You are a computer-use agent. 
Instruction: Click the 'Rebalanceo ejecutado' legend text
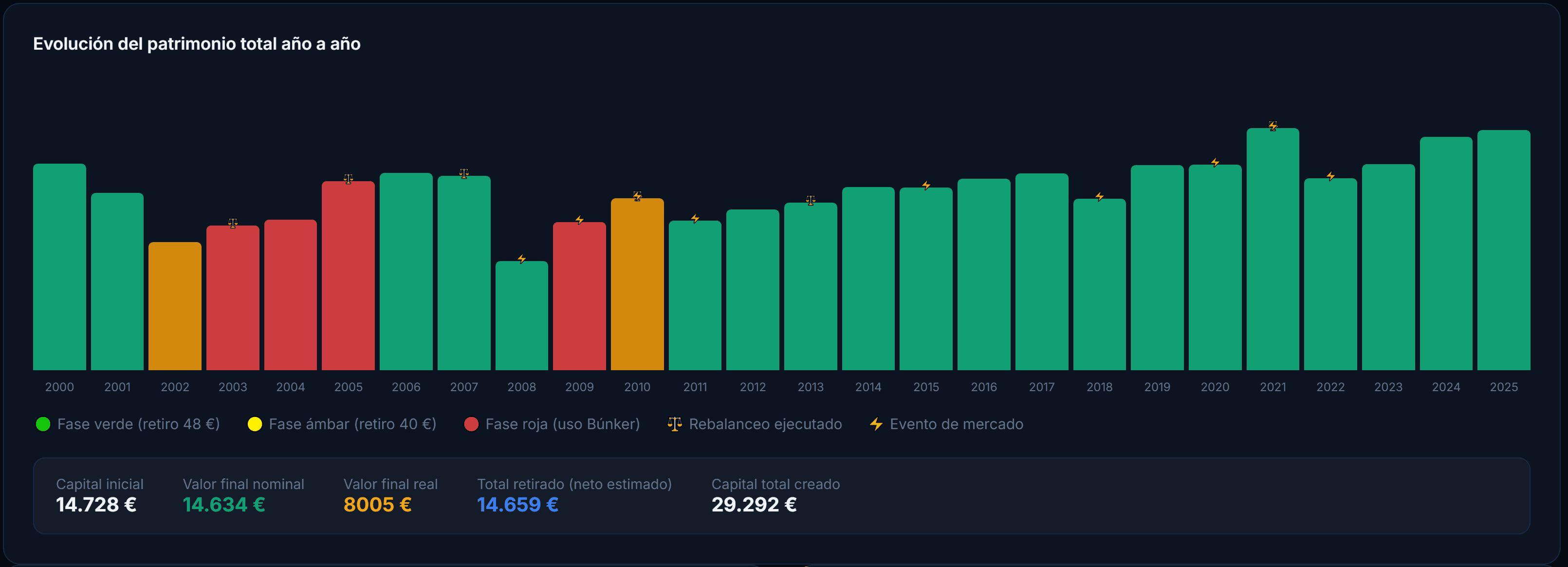(765, 424)
